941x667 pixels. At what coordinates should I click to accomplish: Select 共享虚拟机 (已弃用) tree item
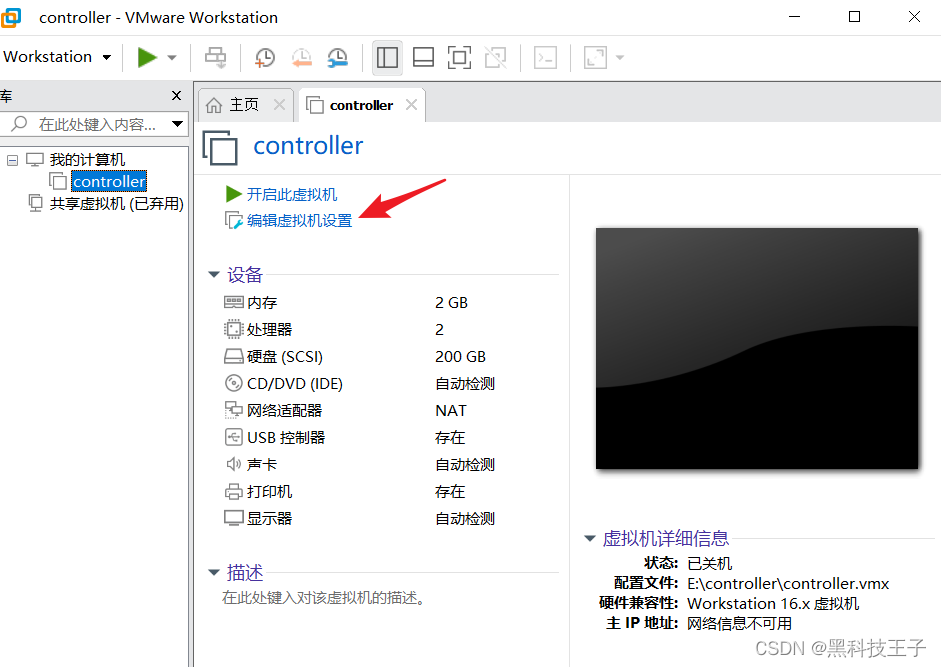point(116,204)
